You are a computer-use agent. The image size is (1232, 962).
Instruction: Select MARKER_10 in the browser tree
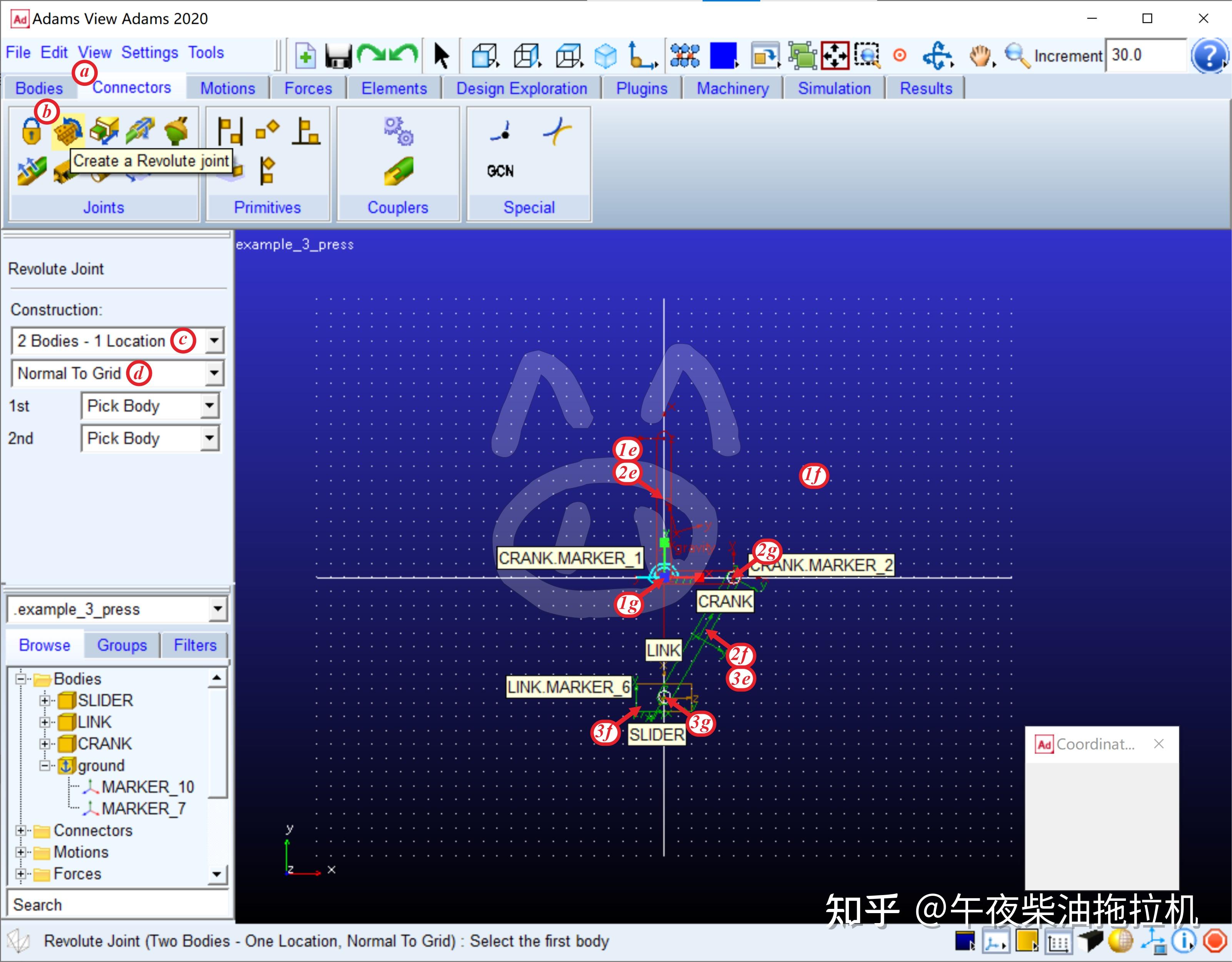point(148,787)
